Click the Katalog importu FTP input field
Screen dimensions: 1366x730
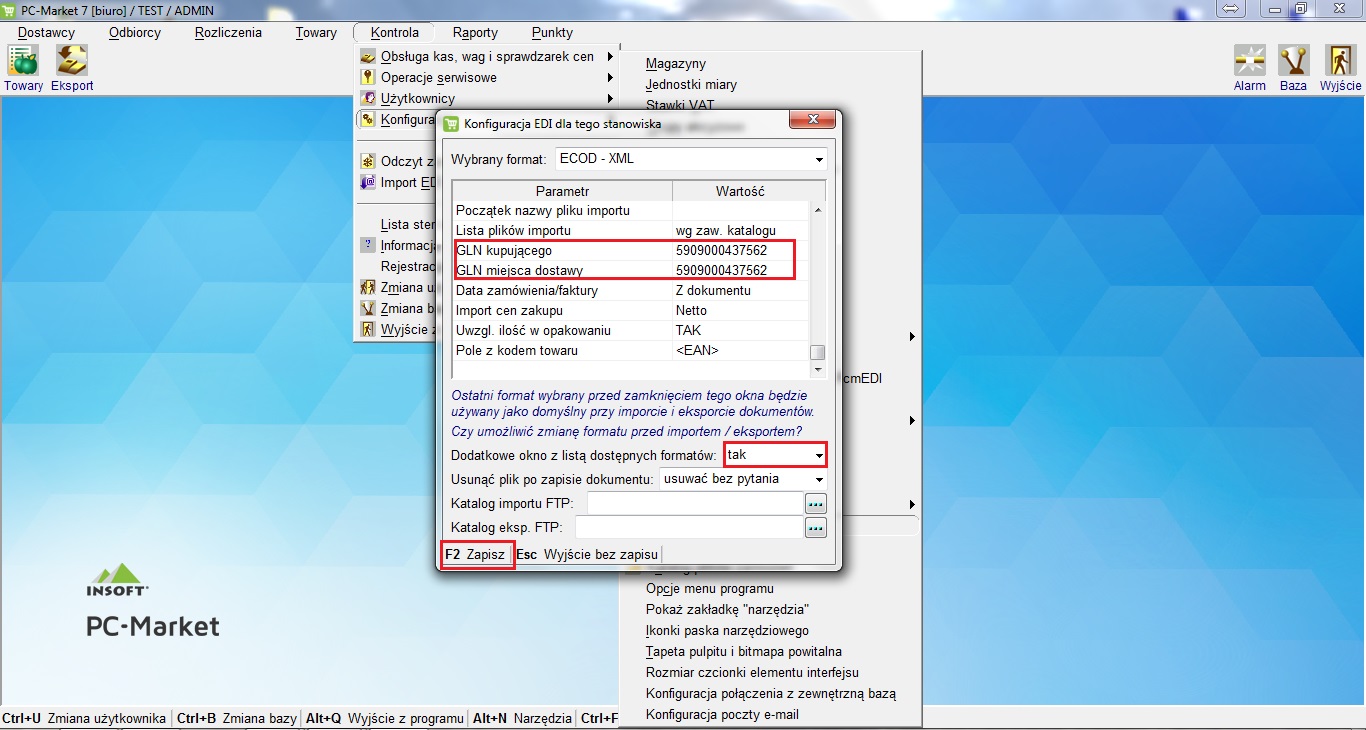695,503
